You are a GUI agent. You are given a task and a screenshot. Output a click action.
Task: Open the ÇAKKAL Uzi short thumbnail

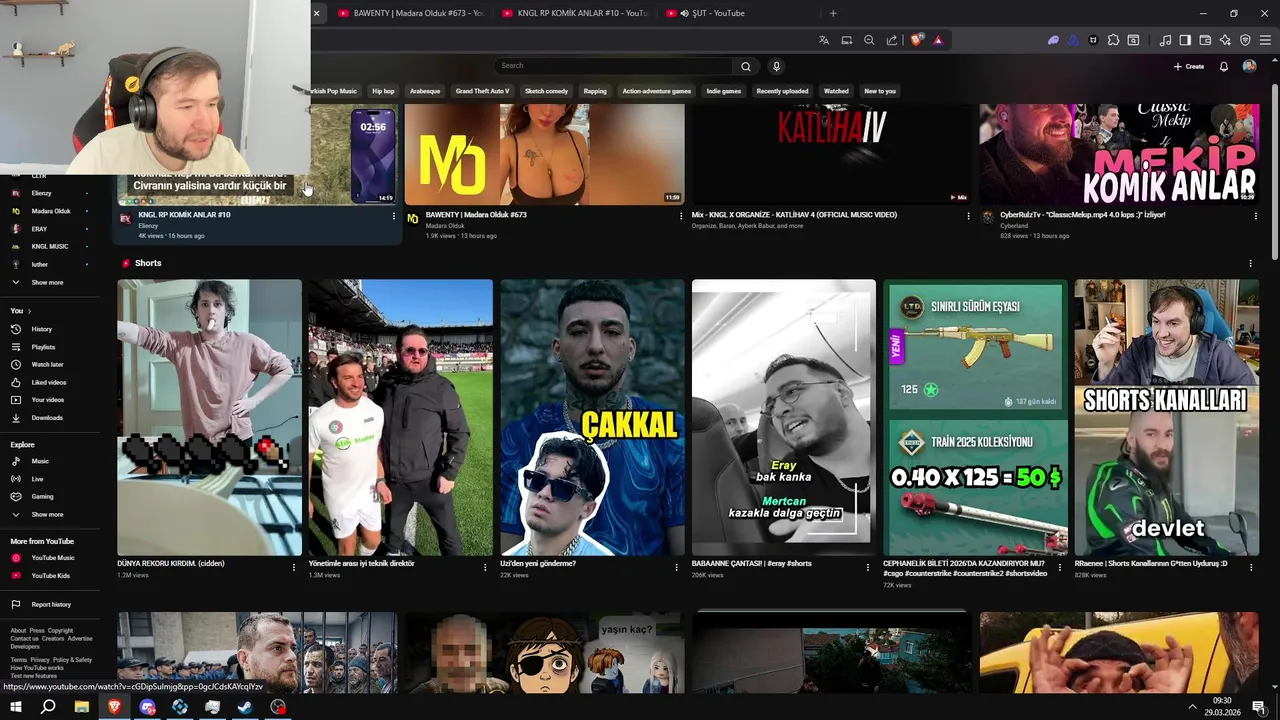[592, 417]
